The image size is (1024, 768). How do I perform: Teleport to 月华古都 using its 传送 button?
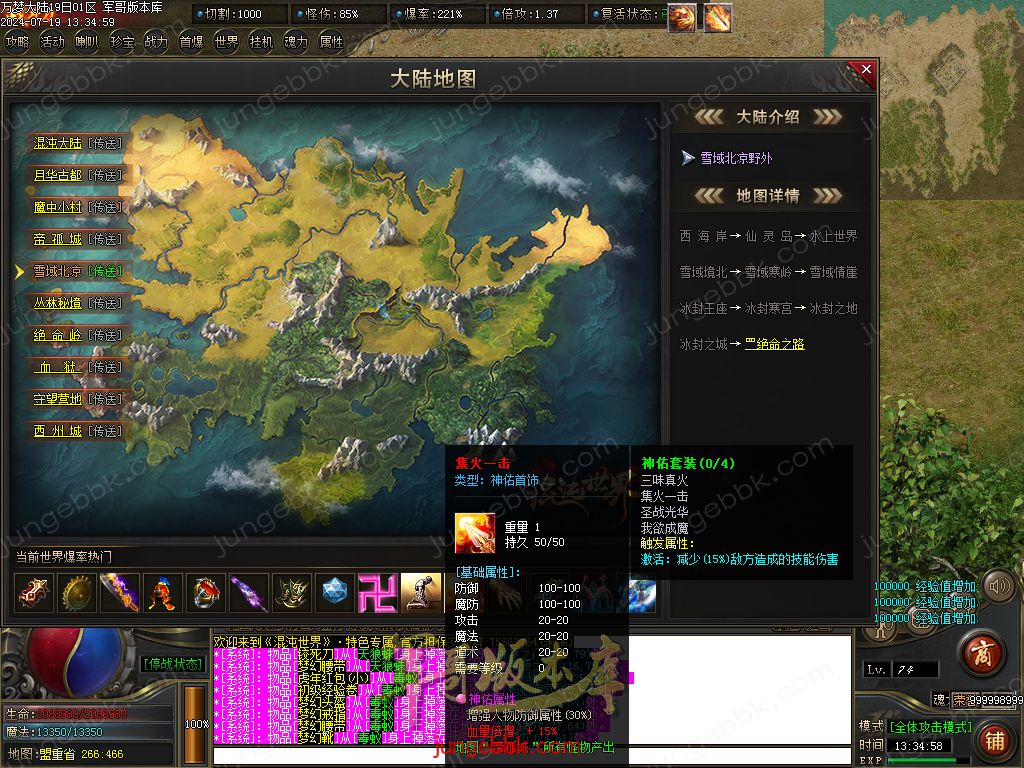104,175
